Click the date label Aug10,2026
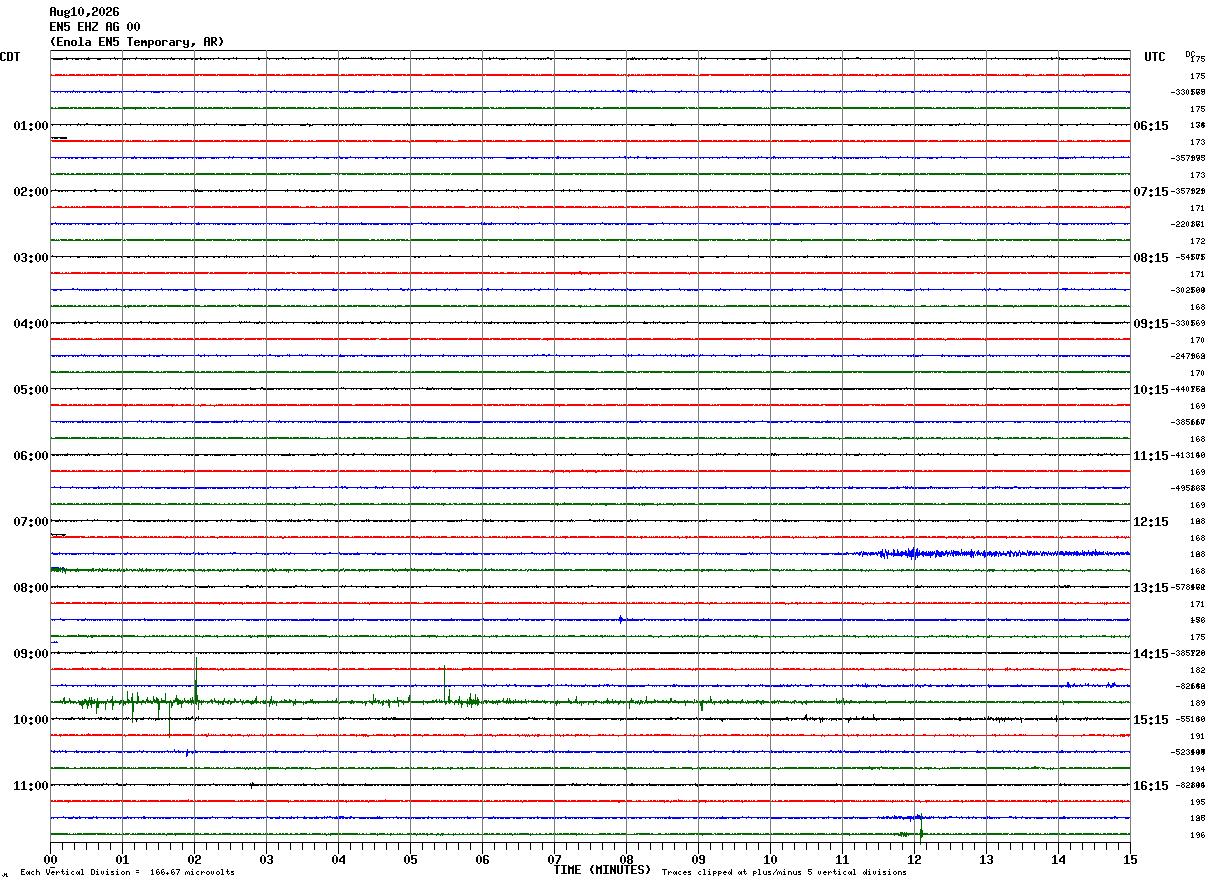Image resolution: width=1210 pixels, height=886 pixels. click(x=84, y=12)
